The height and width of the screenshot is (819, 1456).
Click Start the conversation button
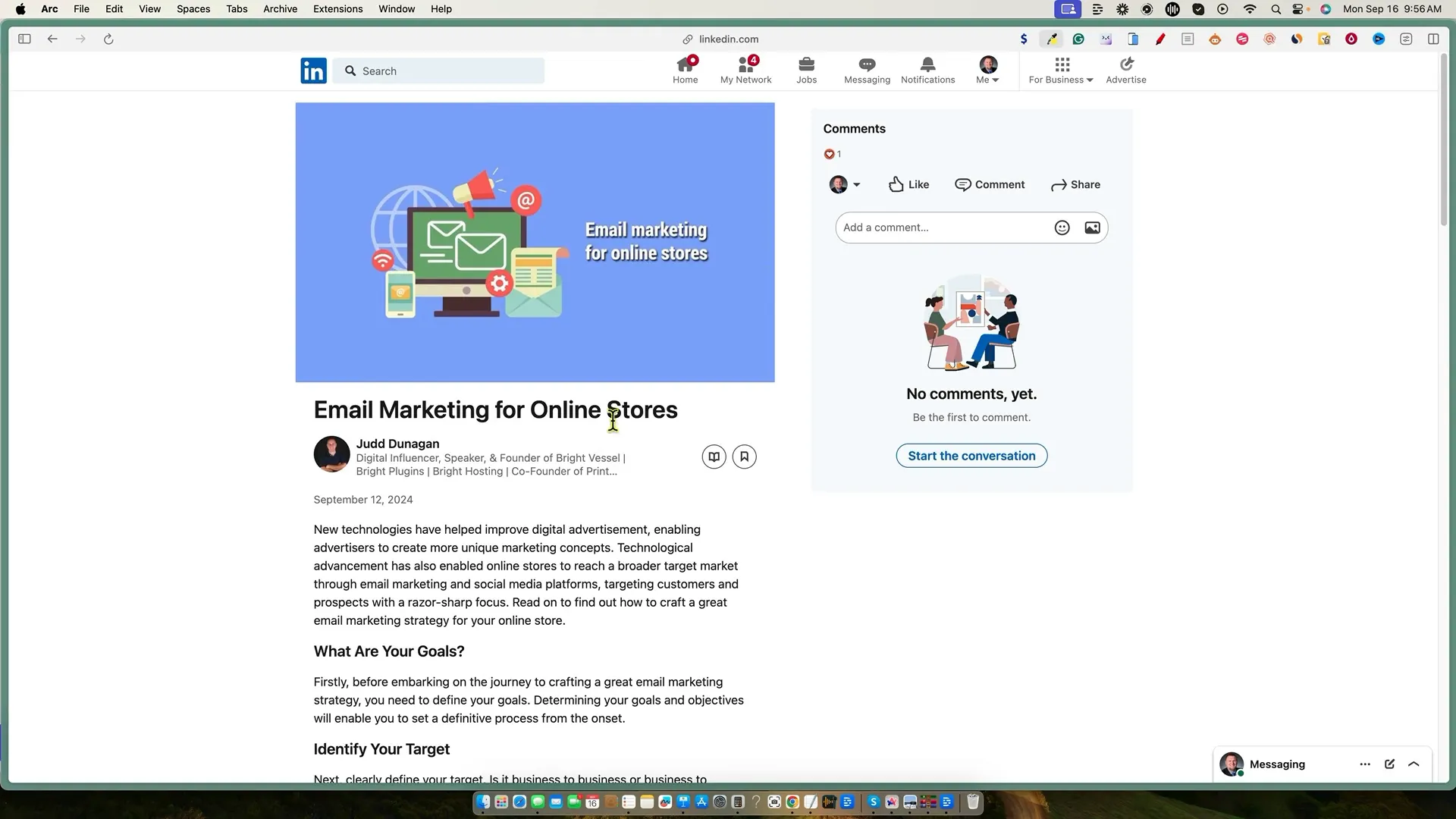pyautogui.click(x=971, y=456)
